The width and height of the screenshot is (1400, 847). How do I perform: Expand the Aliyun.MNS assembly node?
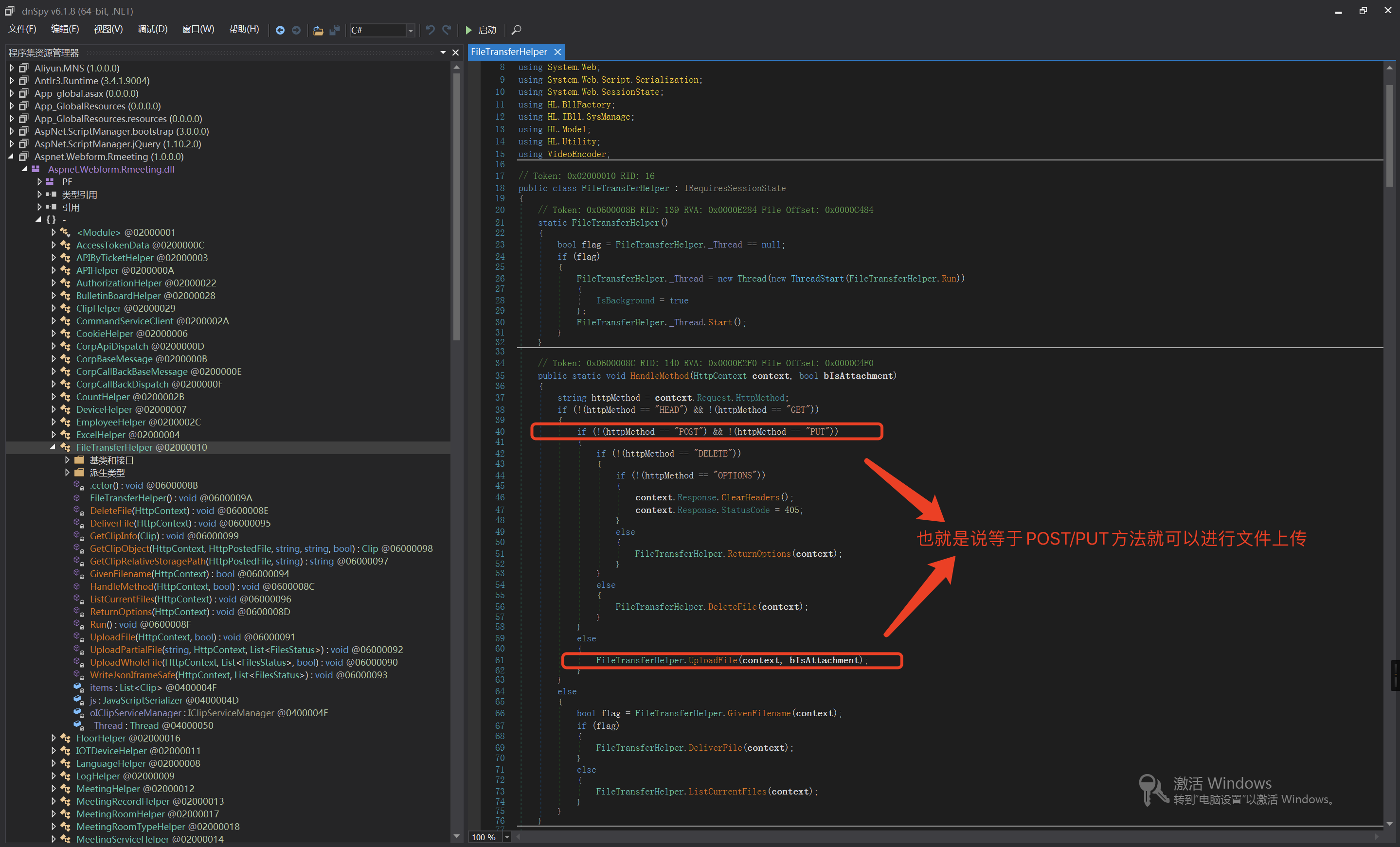[x=12, y=68]
